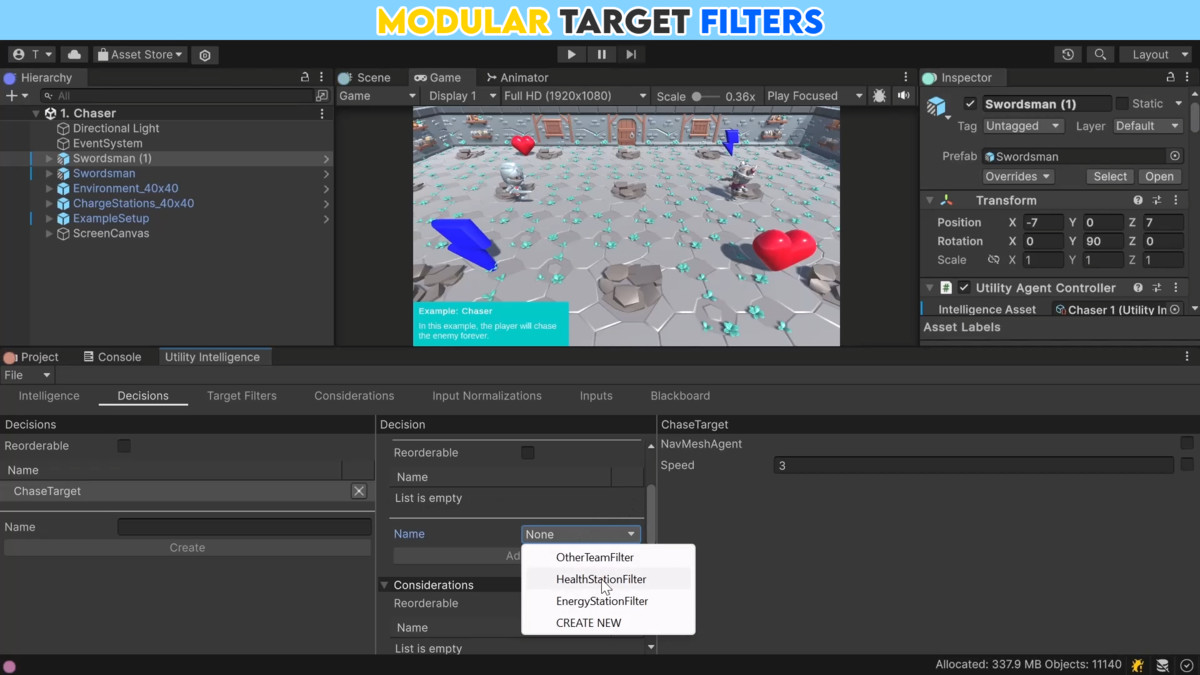
Task: Switch to the Target Filters tab
Action: 242,396
